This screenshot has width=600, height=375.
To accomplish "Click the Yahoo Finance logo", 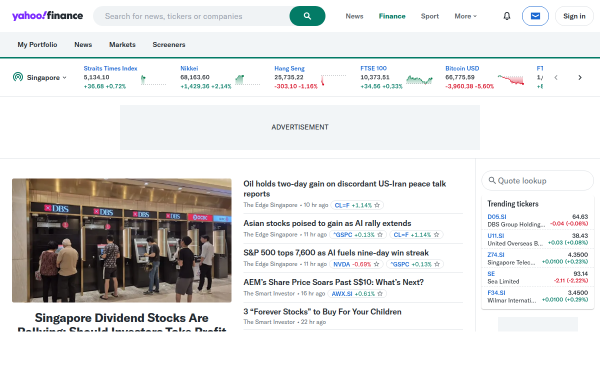I will pos(47,16).
